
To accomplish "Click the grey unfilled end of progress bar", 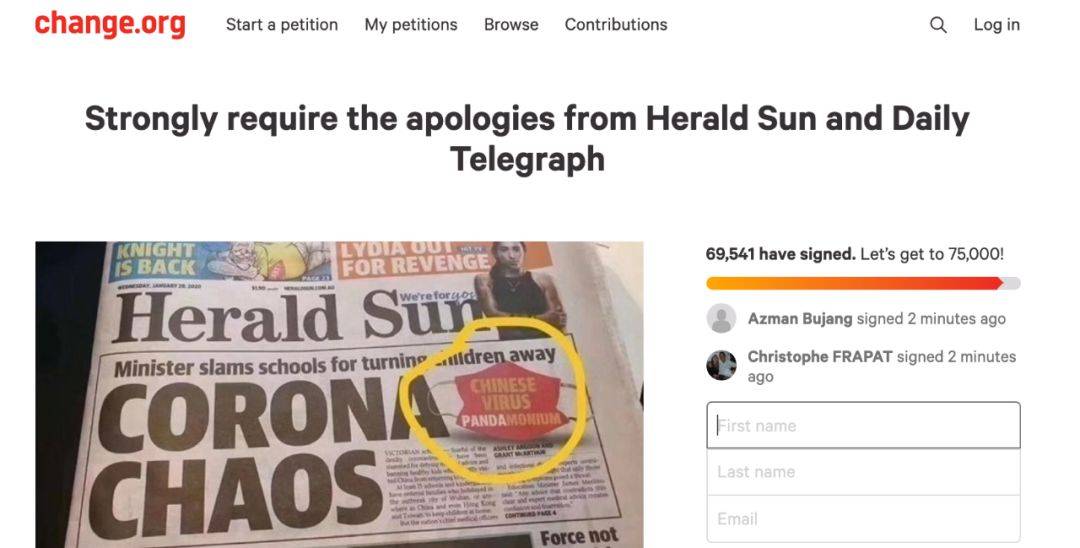I will click(x=1011, y=283).
